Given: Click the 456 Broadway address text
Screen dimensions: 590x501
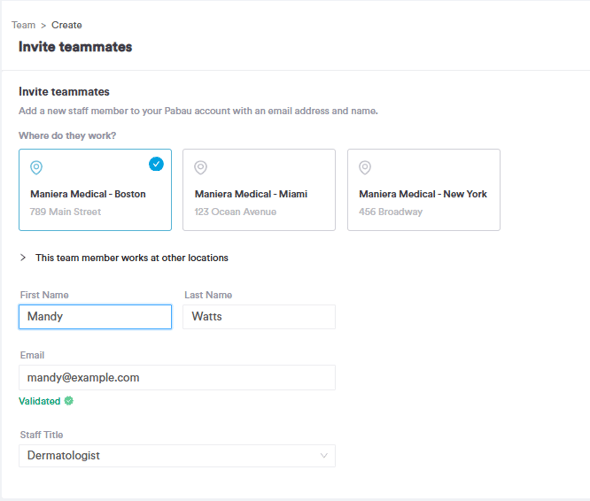Looking at the screenshot, I should point(391,212).
